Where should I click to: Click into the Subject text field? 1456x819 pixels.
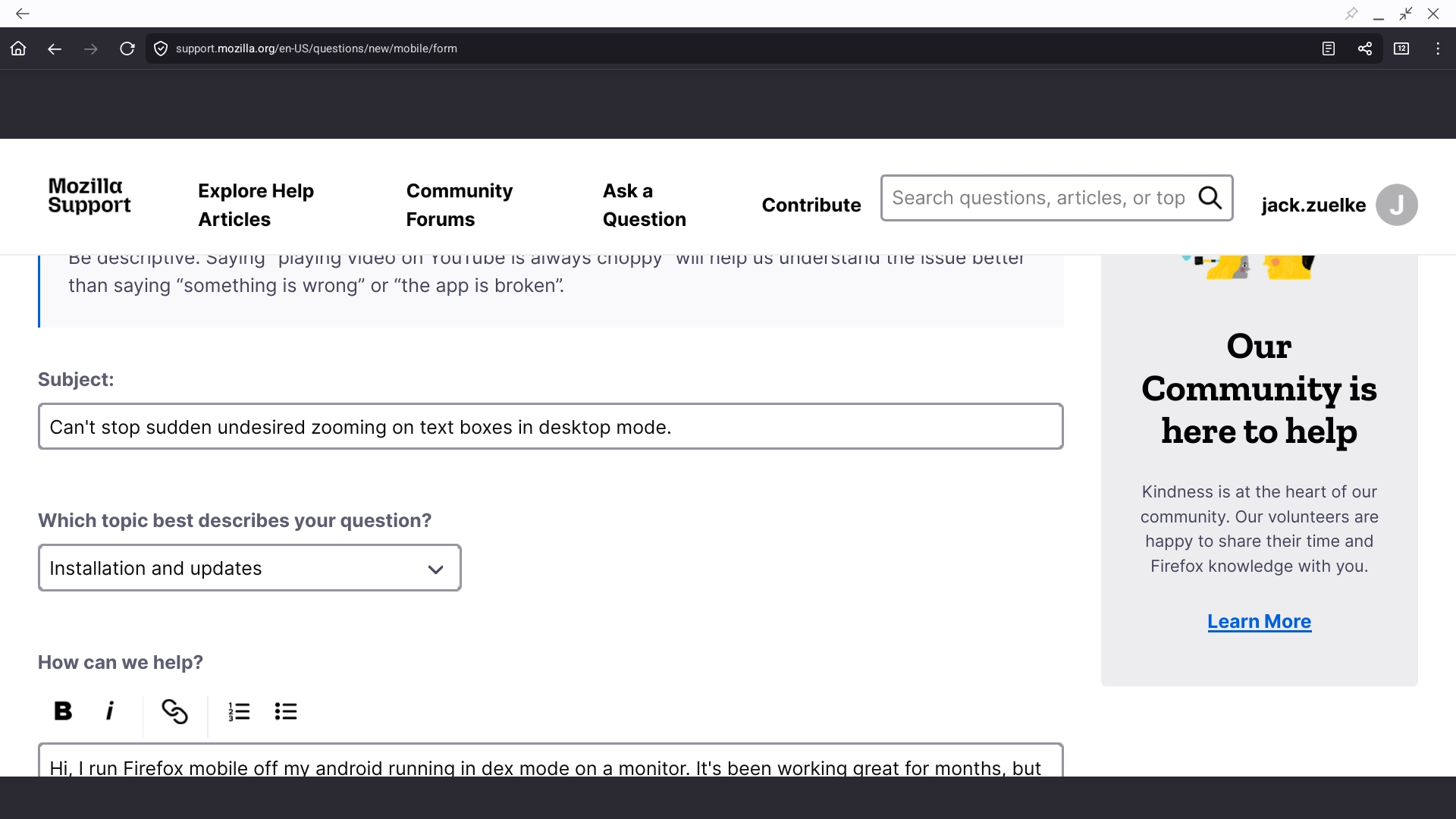coord(551,427)
